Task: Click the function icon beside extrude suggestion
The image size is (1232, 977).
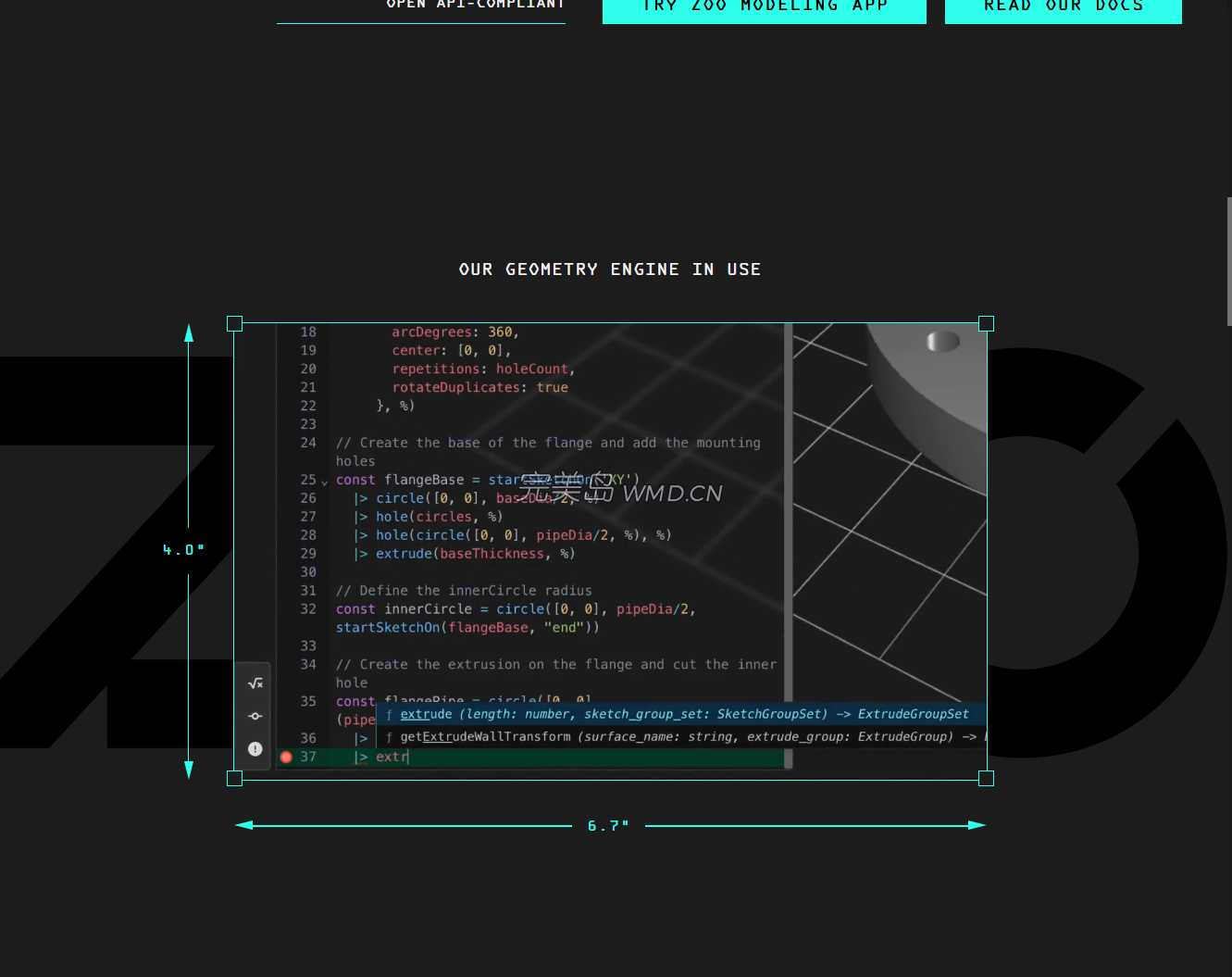Action: click(389, 715)
